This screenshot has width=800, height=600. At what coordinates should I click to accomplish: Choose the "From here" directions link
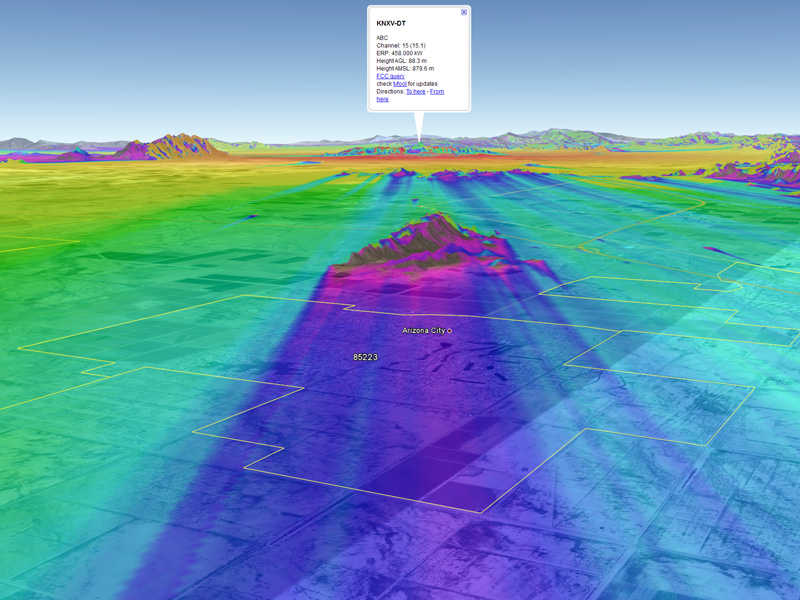click(x=436, y=92)
